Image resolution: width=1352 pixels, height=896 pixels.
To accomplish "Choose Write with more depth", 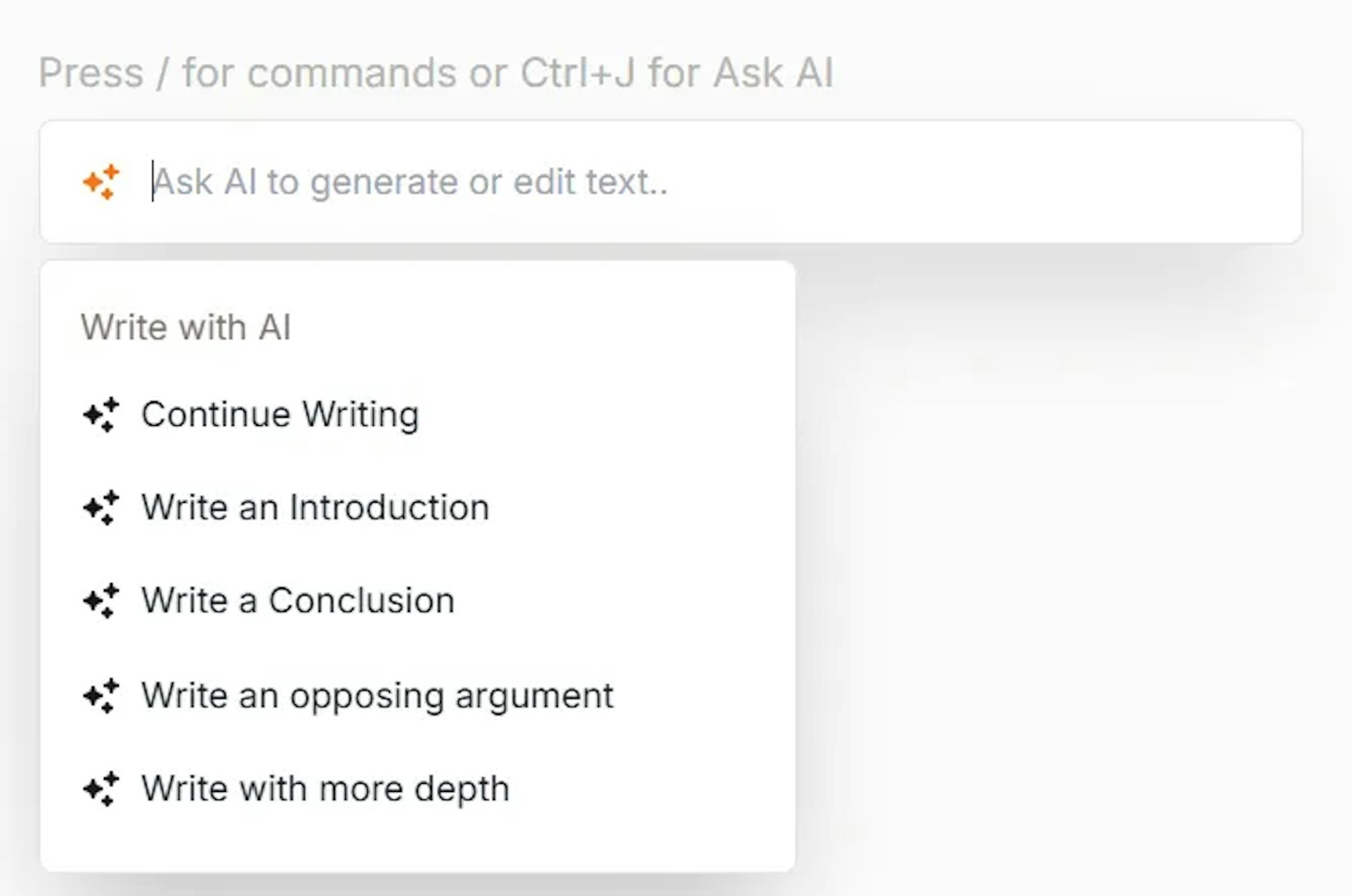I will 325,790.
